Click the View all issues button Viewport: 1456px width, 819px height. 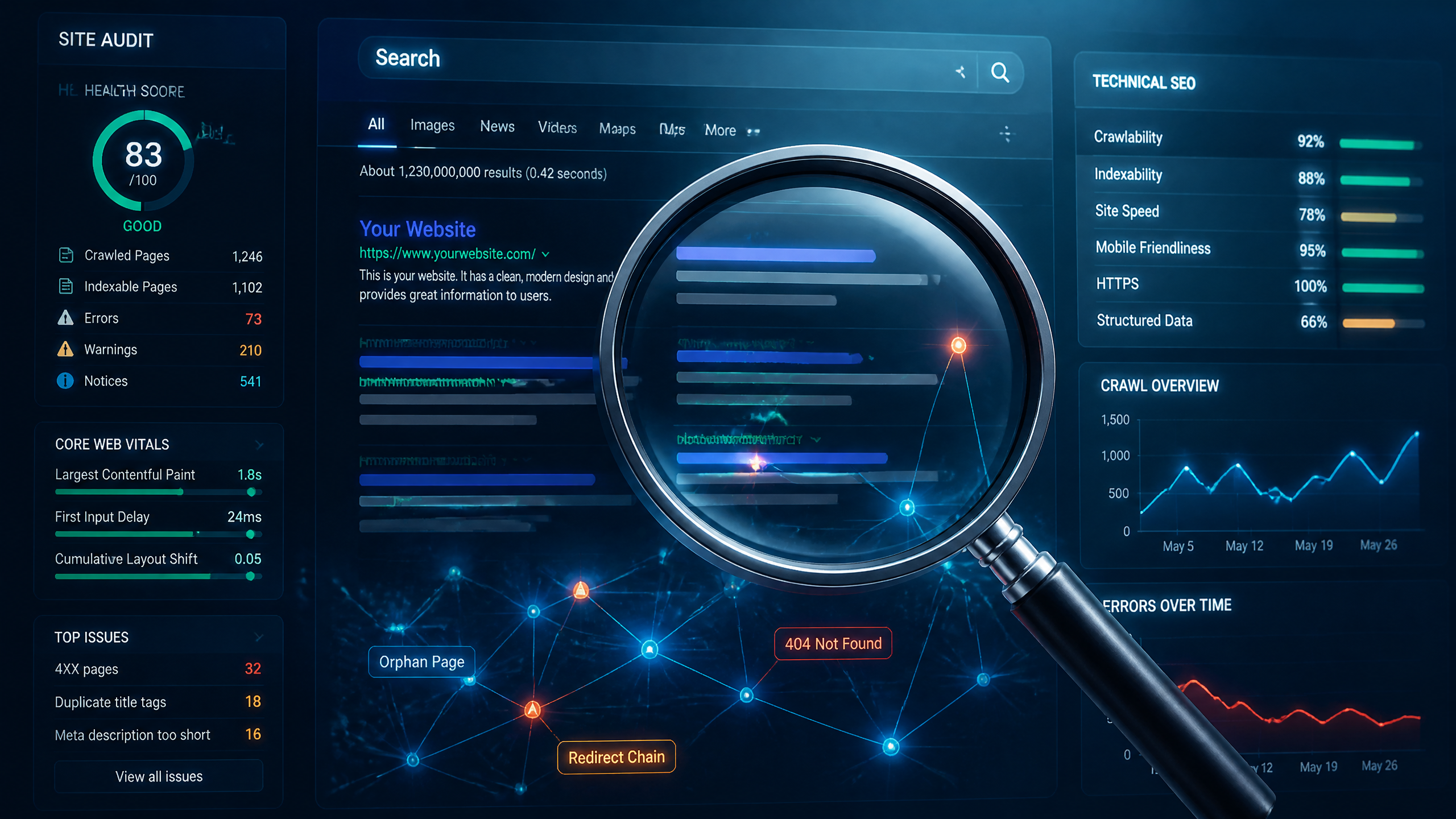(159, 776)
